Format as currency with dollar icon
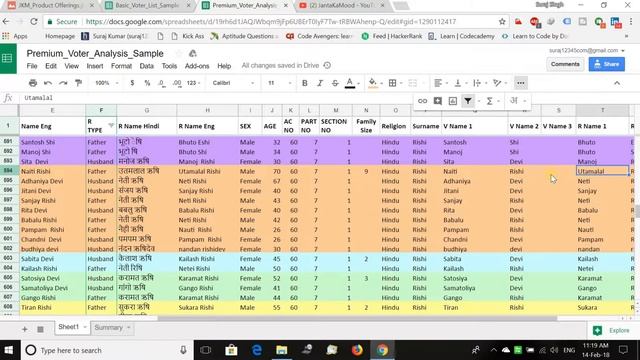 click(x=132, y=83)
